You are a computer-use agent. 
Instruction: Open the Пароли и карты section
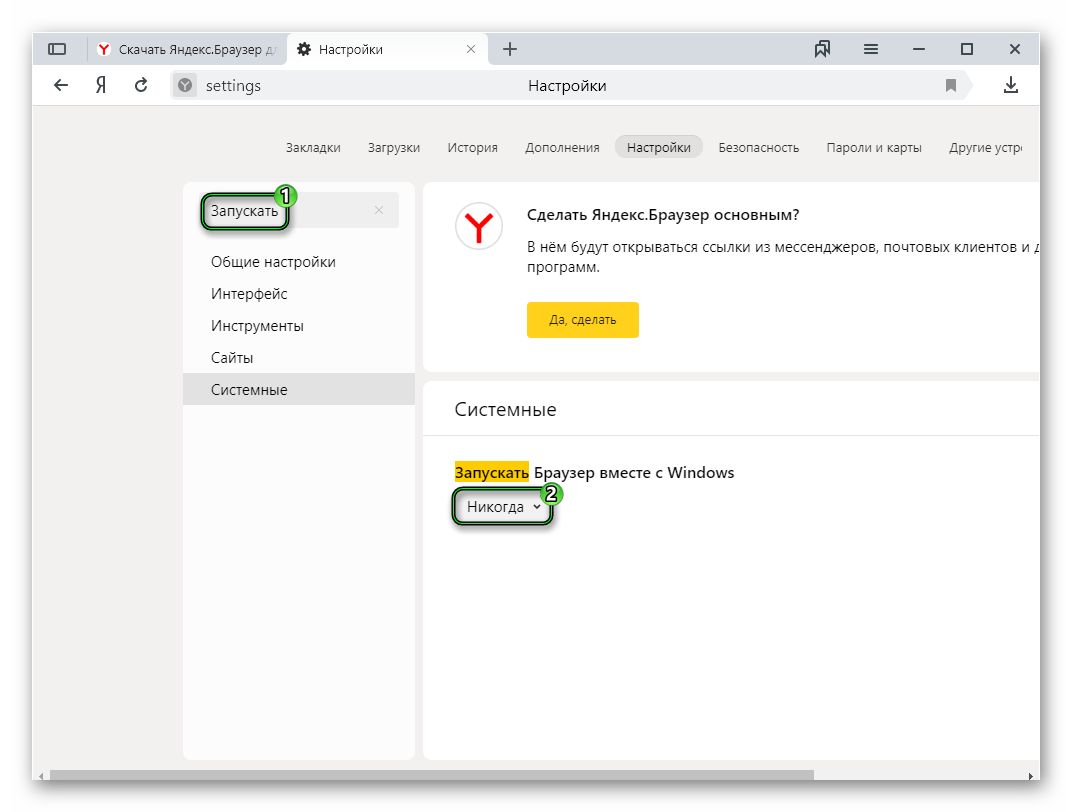(x=874, y=148)
